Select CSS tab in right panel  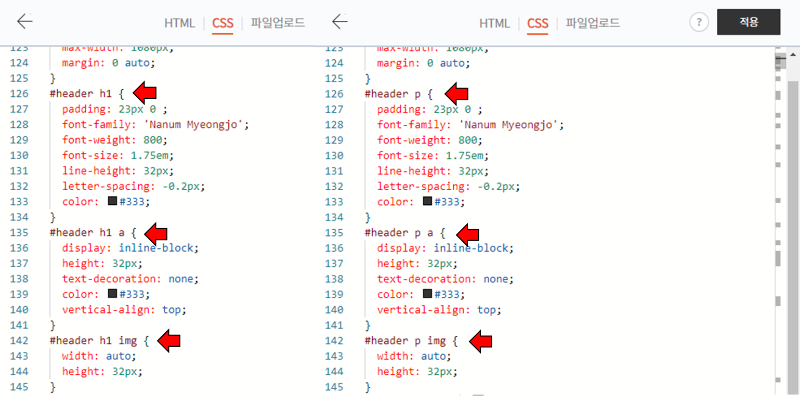(538, 23)
